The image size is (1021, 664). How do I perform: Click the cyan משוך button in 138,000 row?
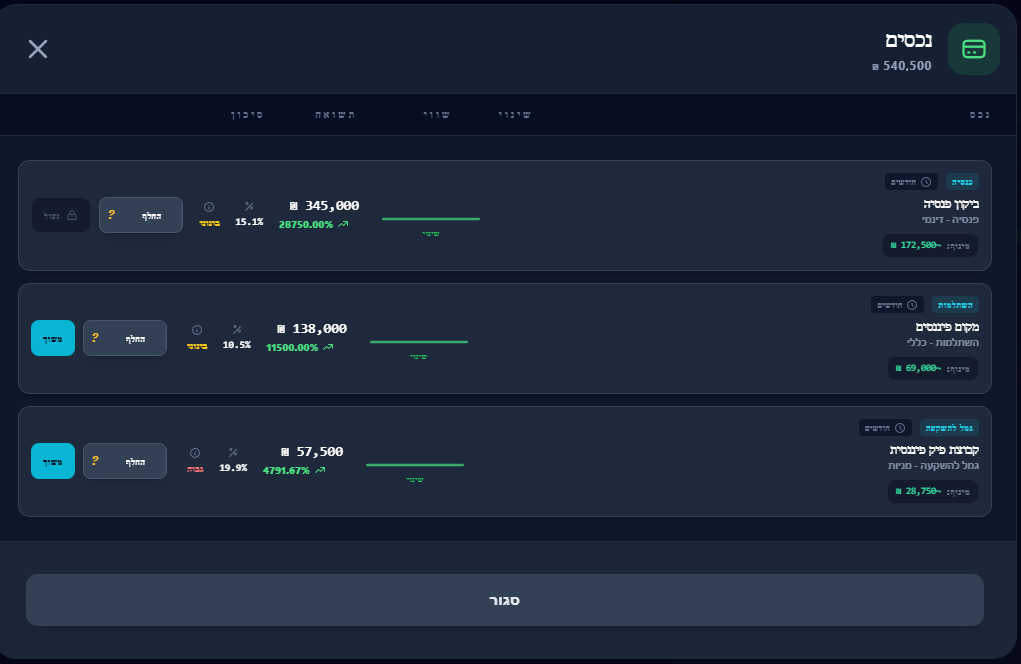53,338
